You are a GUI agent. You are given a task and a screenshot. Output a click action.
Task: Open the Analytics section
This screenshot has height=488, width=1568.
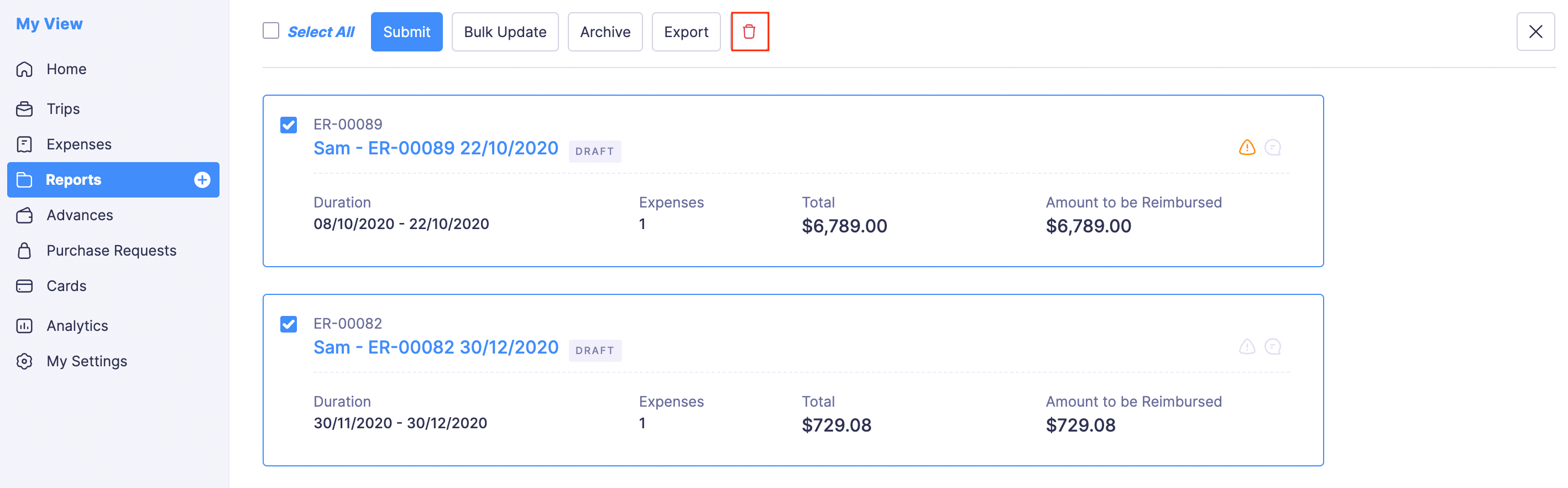pyautogui.click(x=77, y=326)
